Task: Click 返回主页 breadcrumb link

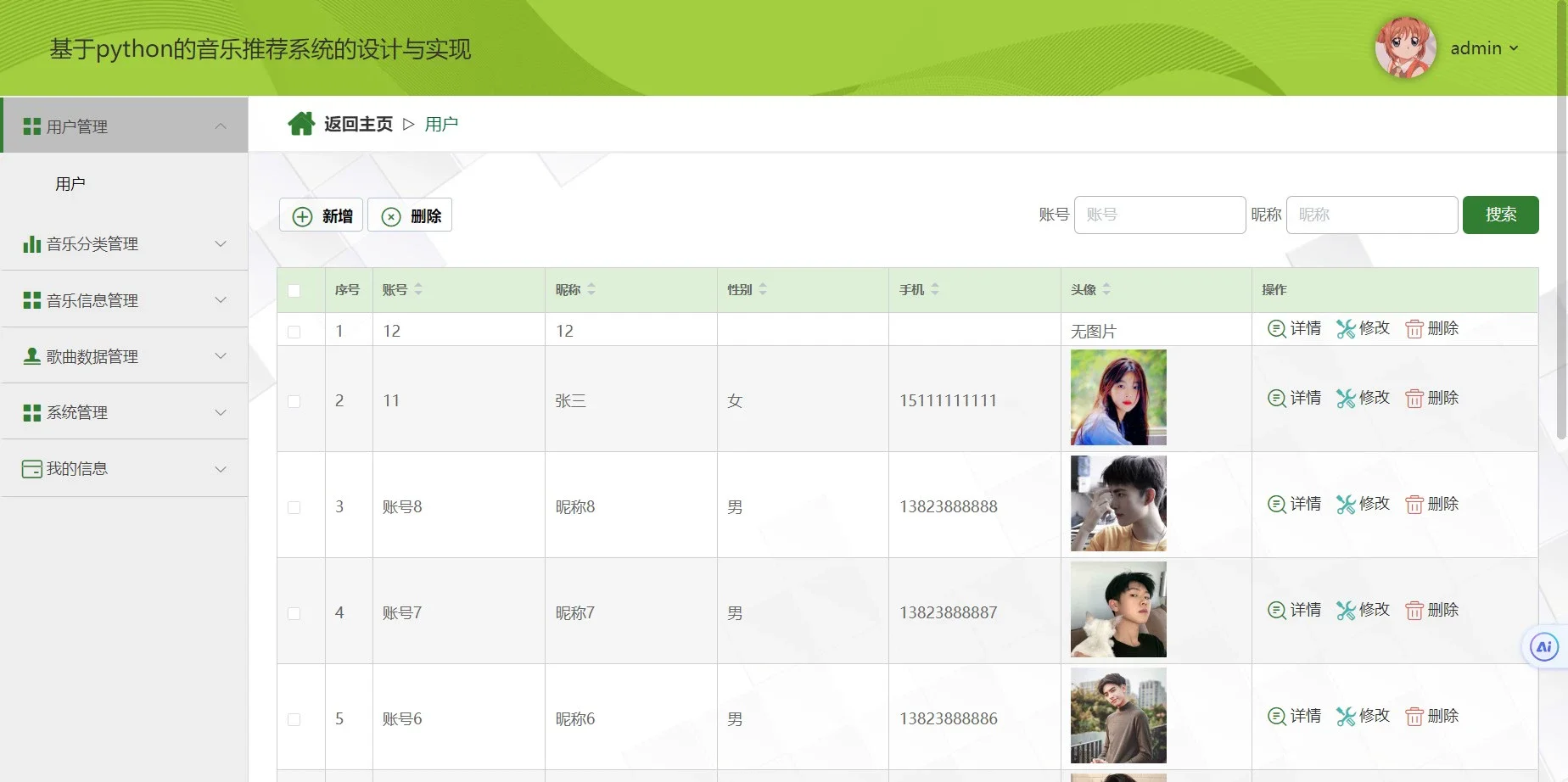Action: pos(358,124)
